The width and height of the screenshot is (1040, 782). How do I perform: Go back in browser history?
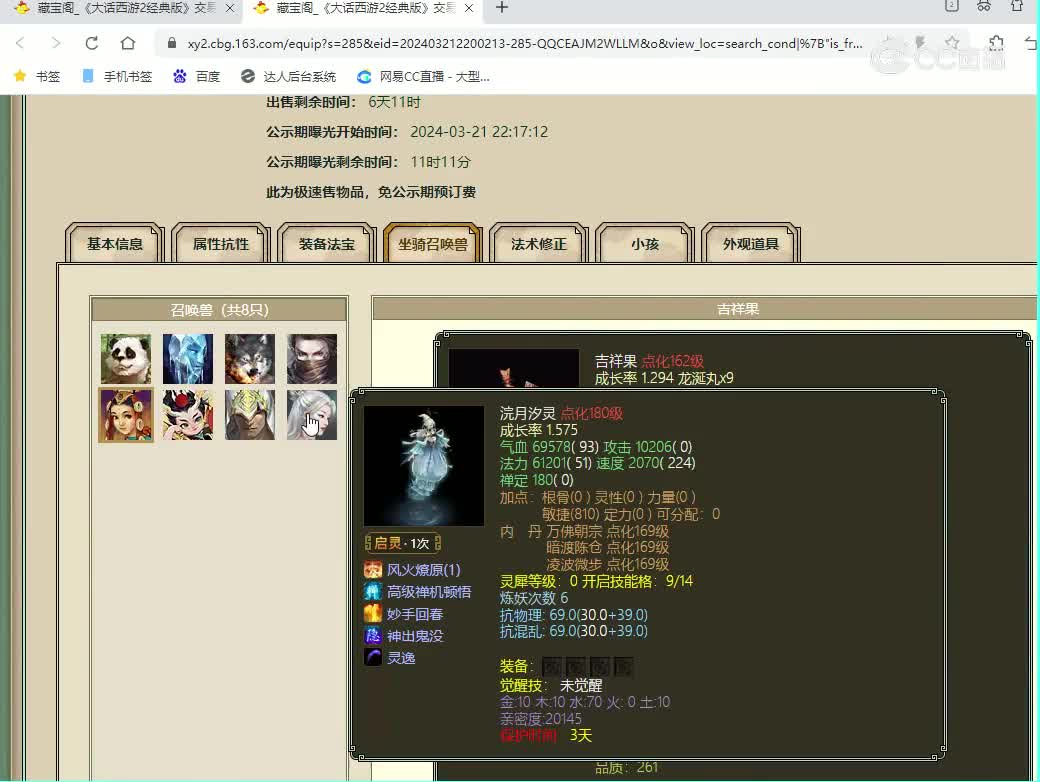tap(20, 43)
